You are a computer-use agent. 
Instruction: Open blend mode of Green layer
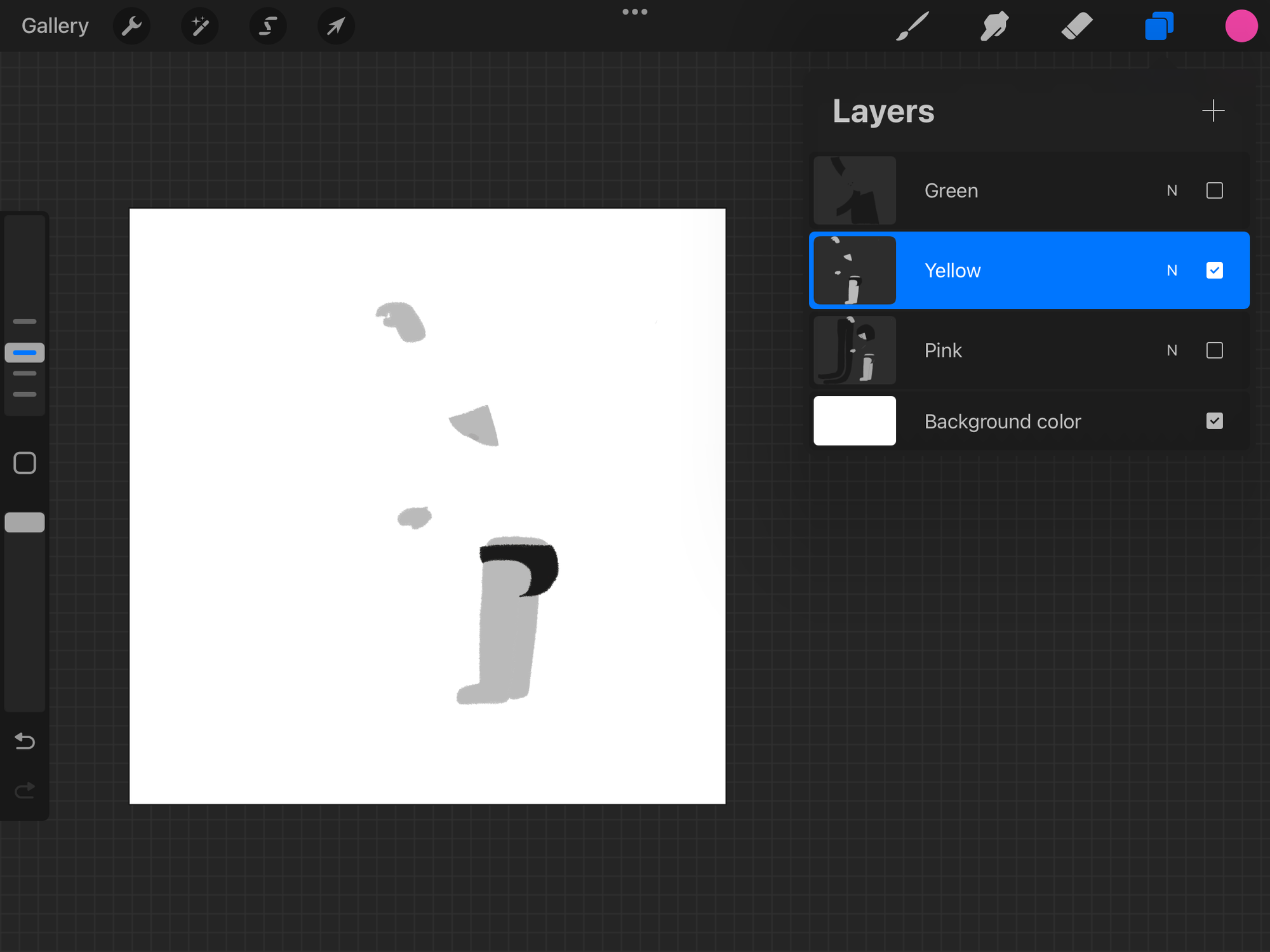click(x=1172, y=190)
